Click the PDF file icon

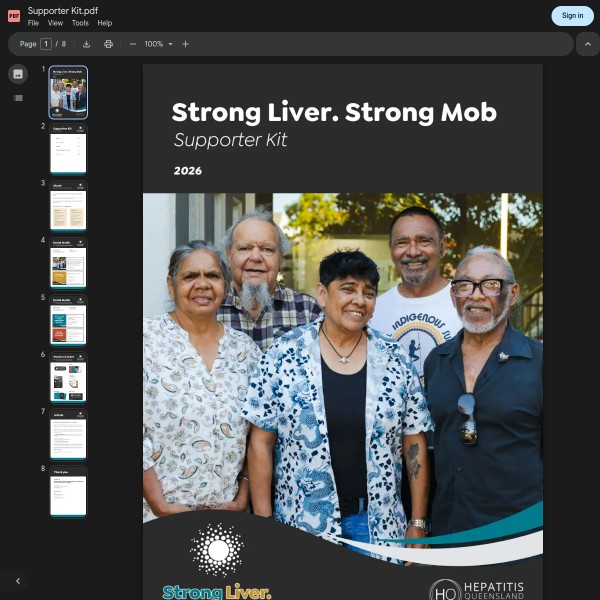point(14,16)
